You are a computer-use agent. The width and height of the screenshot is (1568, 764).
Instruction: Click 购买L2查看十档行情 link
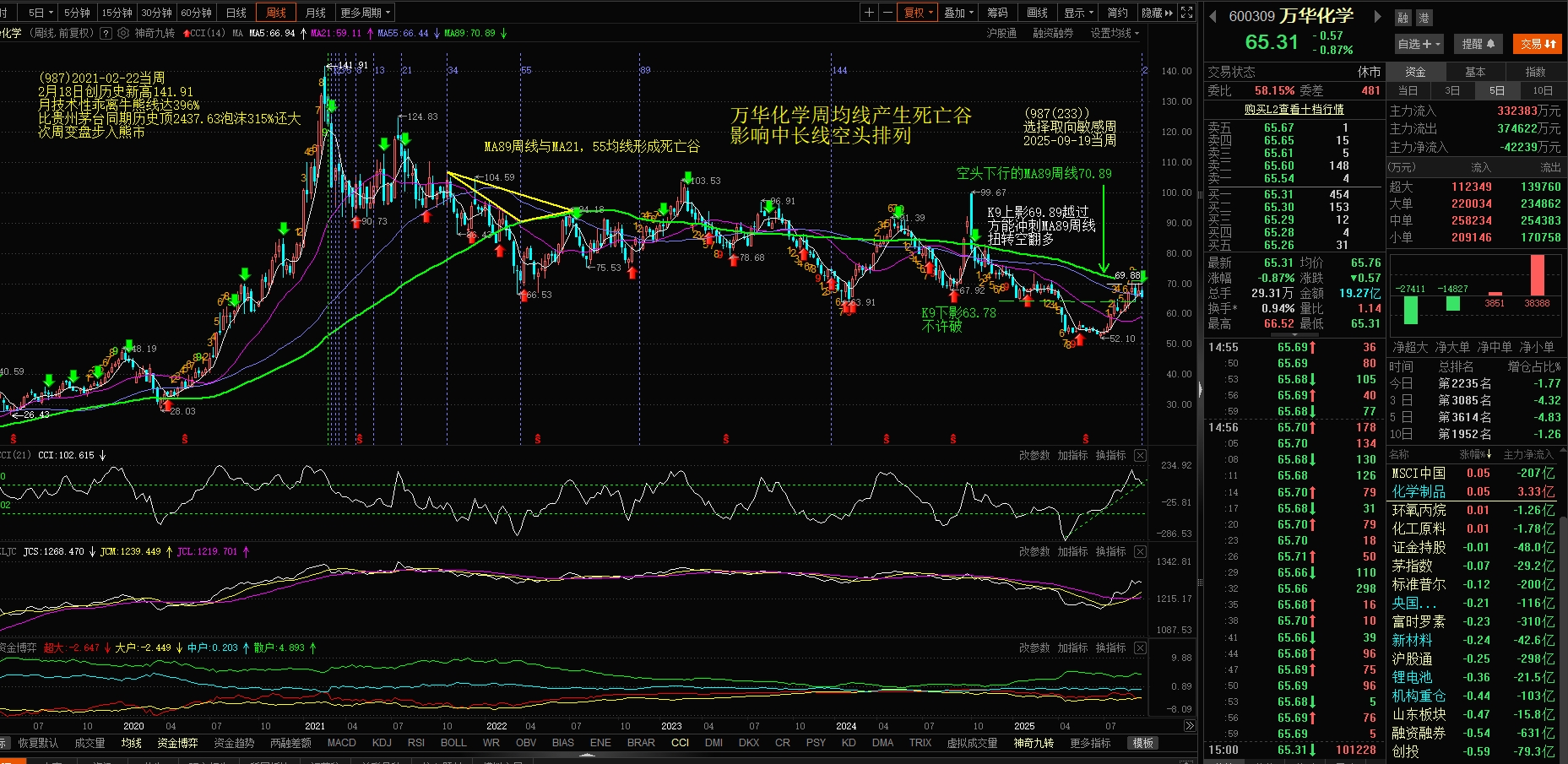(1294, 110)
